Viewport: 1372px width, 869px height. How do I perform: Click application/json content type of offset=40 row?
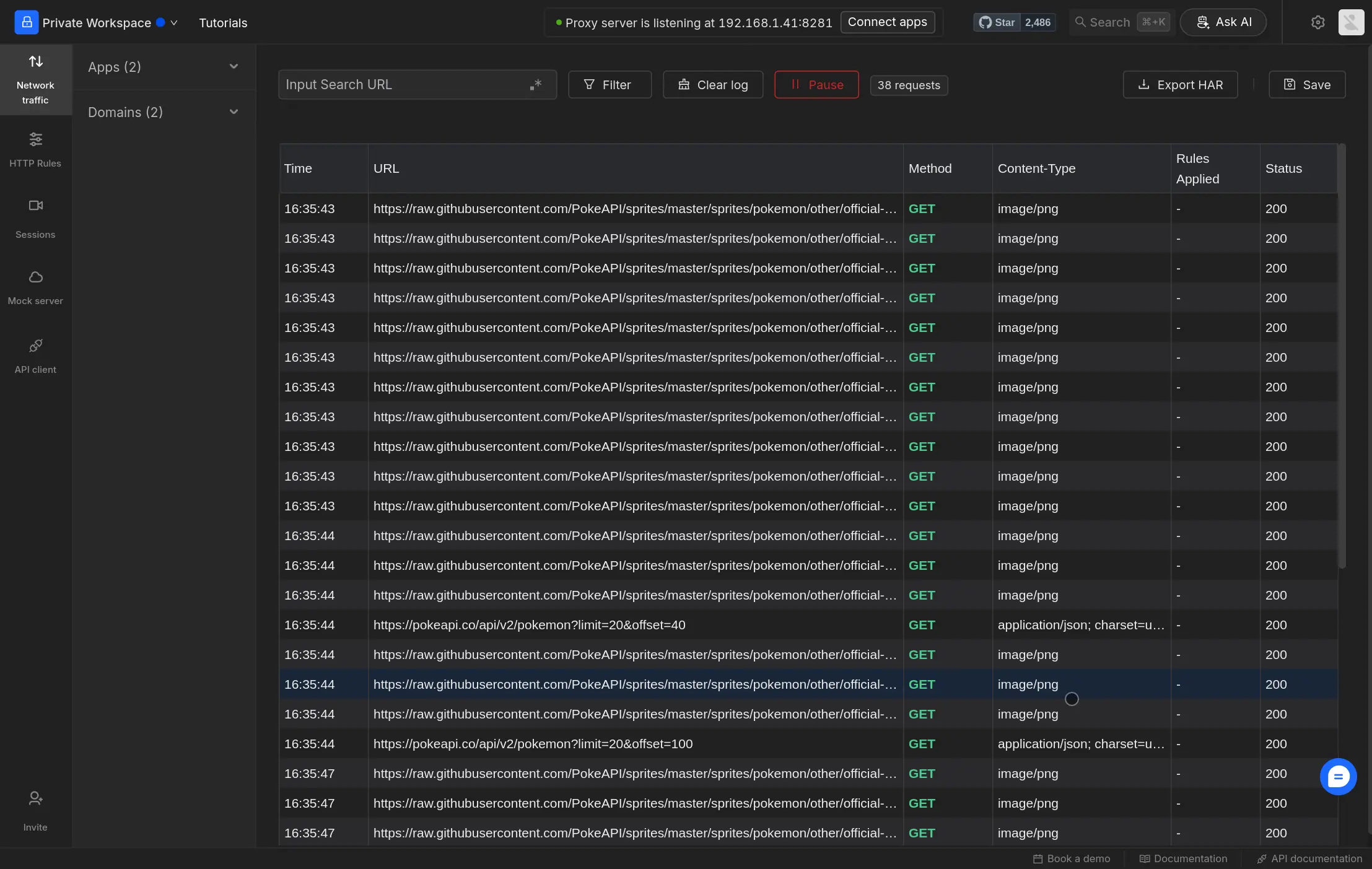click(1081, 625)
